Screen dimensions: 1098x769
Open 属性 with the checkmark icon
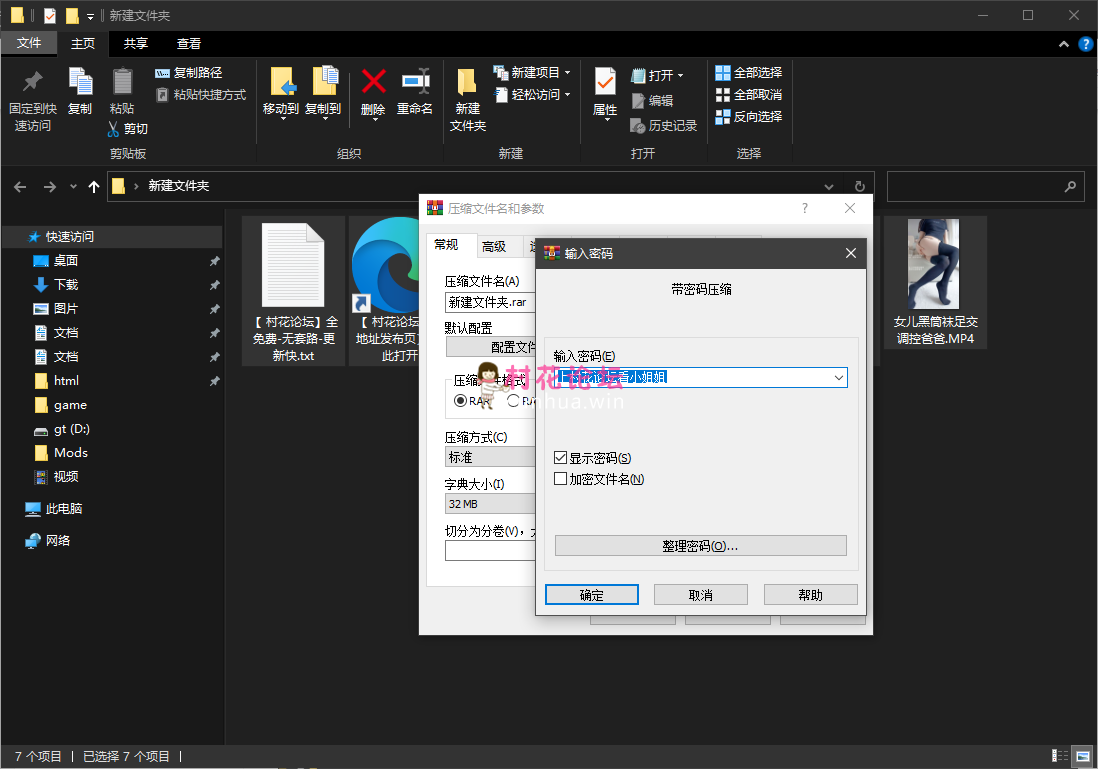(x=605, y=82)
